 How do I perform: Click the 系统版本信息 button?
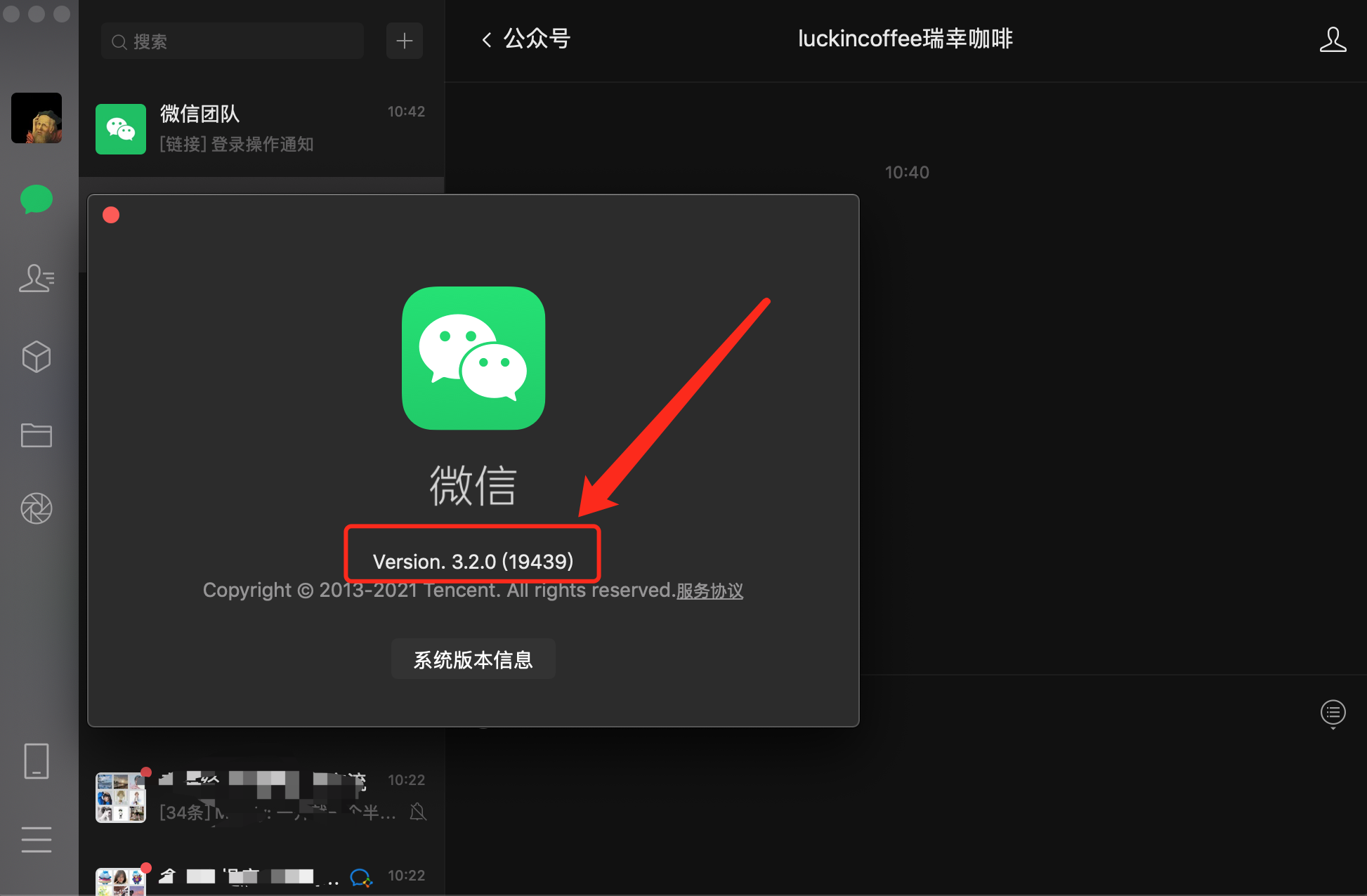pos(473,659)
